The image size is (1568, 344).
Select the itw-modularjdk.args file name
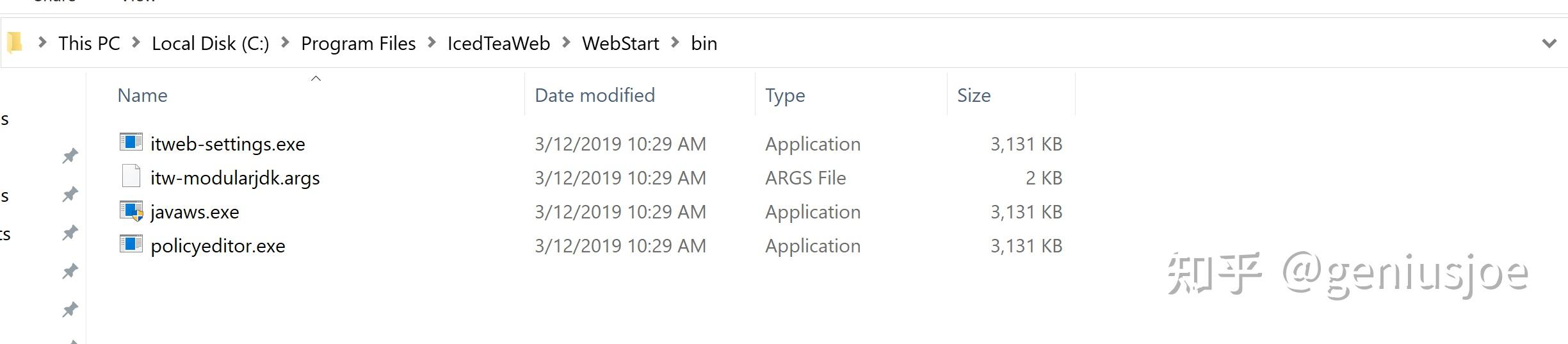coord(235,178)
